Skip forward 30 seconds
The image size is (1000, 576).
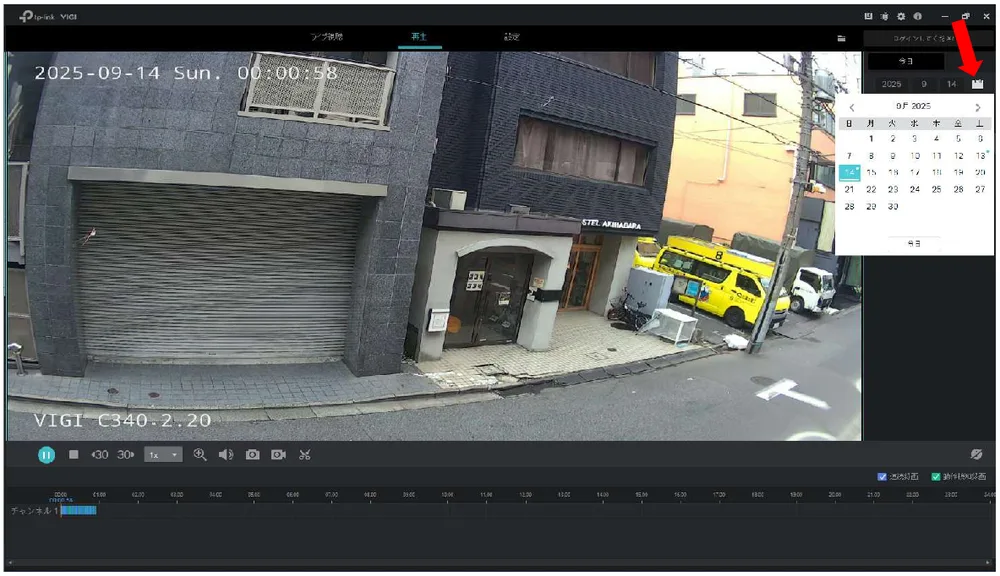click(126, 455)
